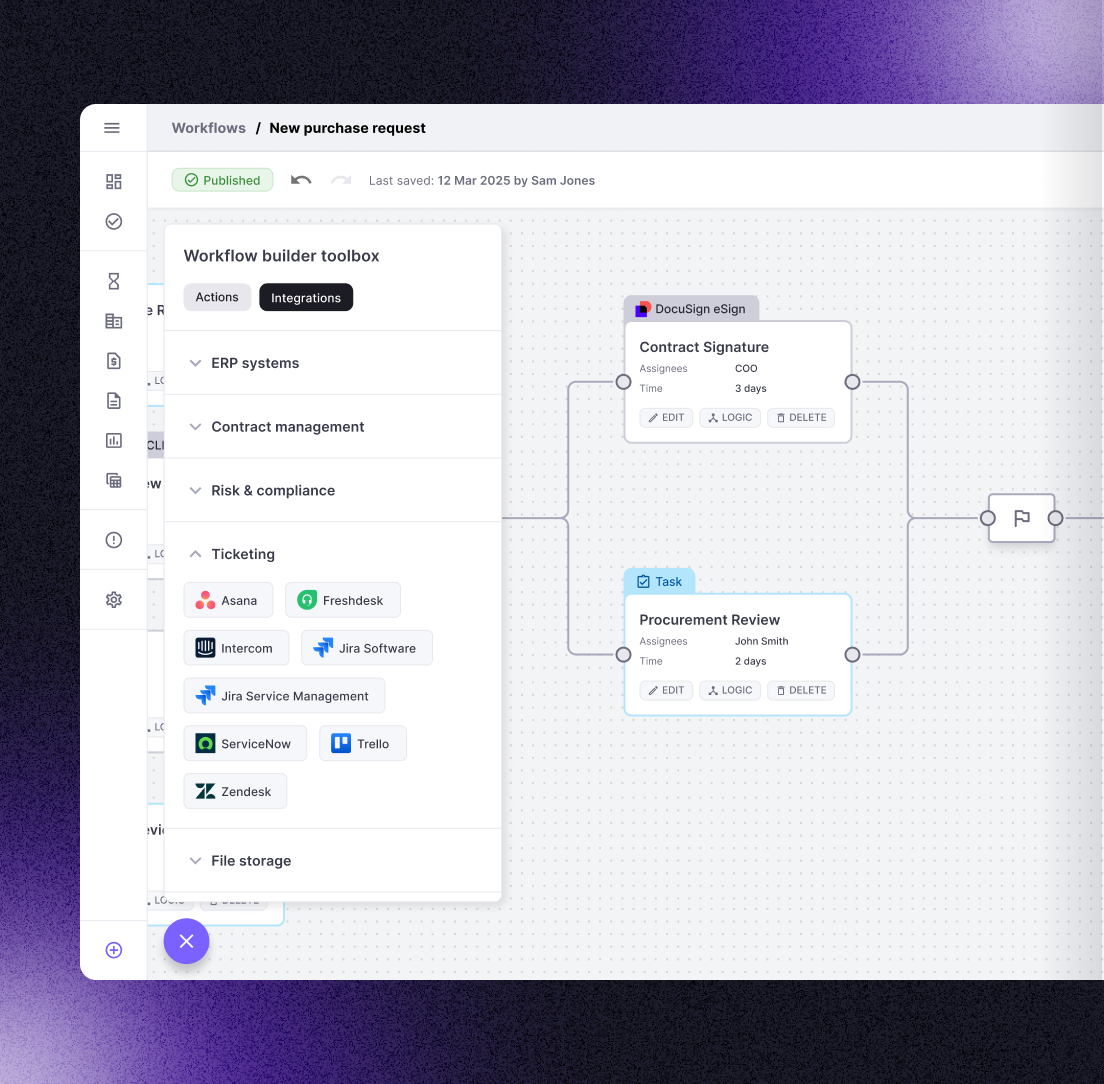Click the Contract Signature title

coord(703,347)
